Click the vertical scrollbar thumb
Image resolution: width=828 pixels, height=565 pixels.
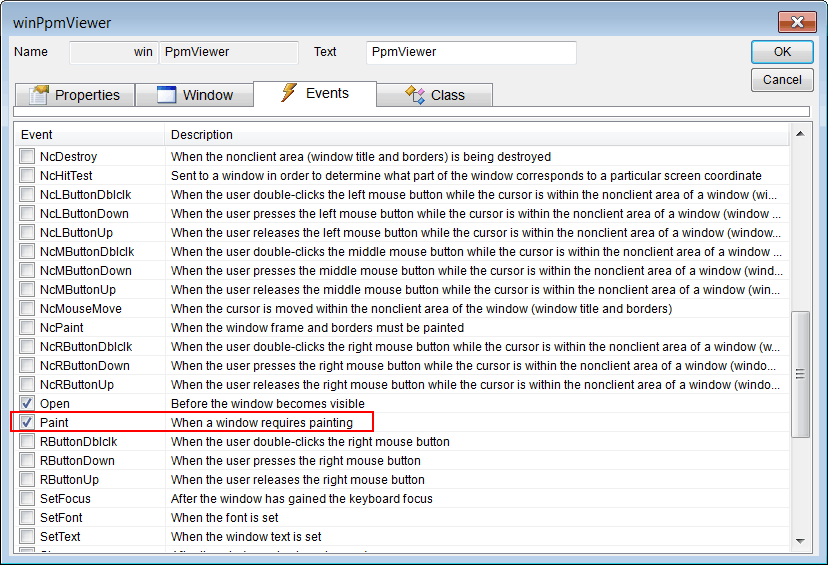tap(800, 374)
